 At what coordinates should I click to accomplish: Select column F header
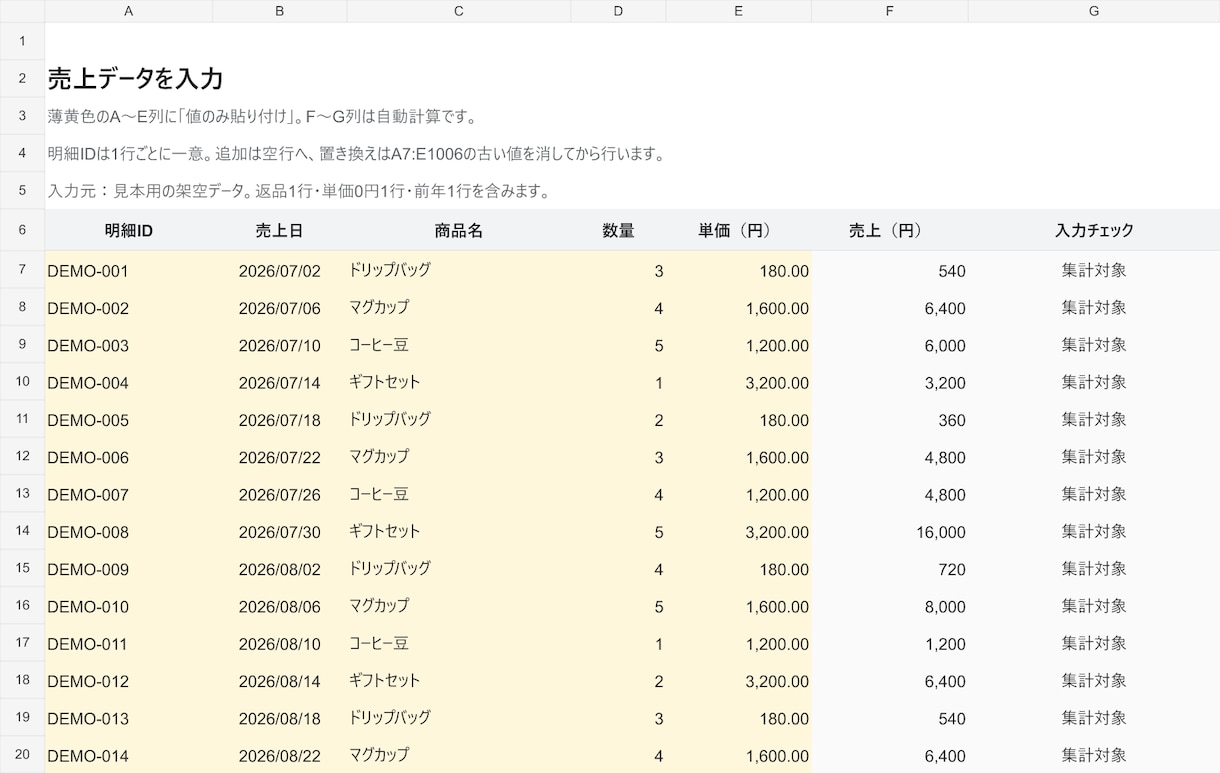point(889,11)
